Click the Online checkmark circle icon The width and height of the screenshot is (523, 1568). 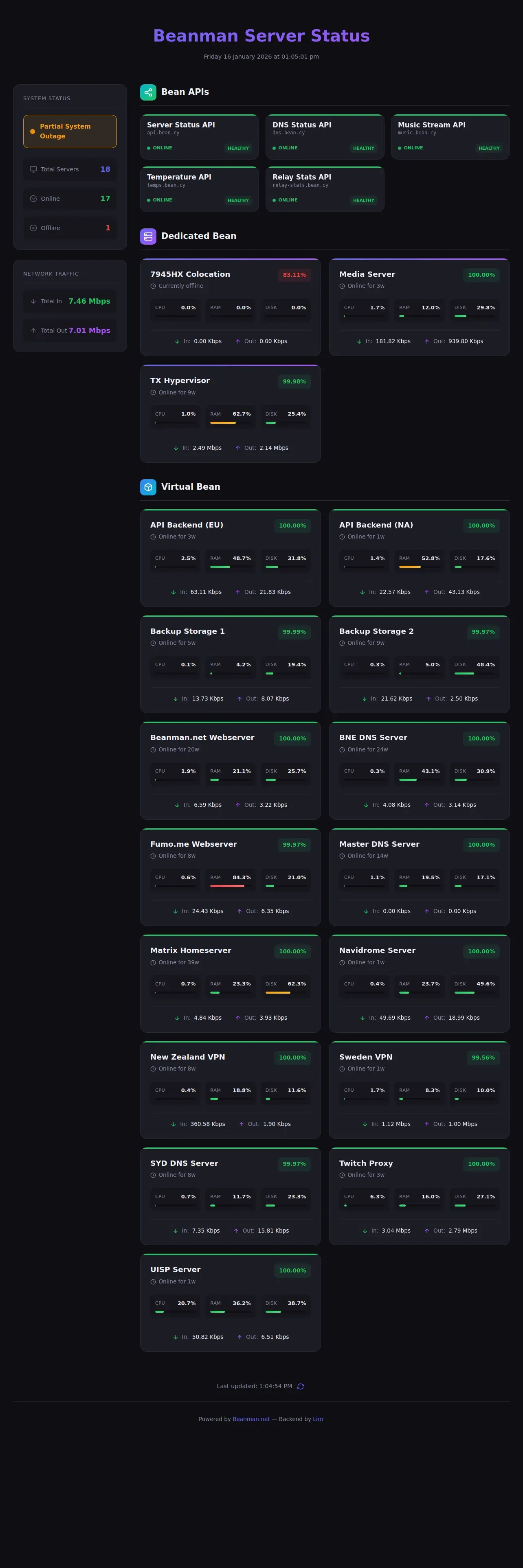tap(33, 198)
